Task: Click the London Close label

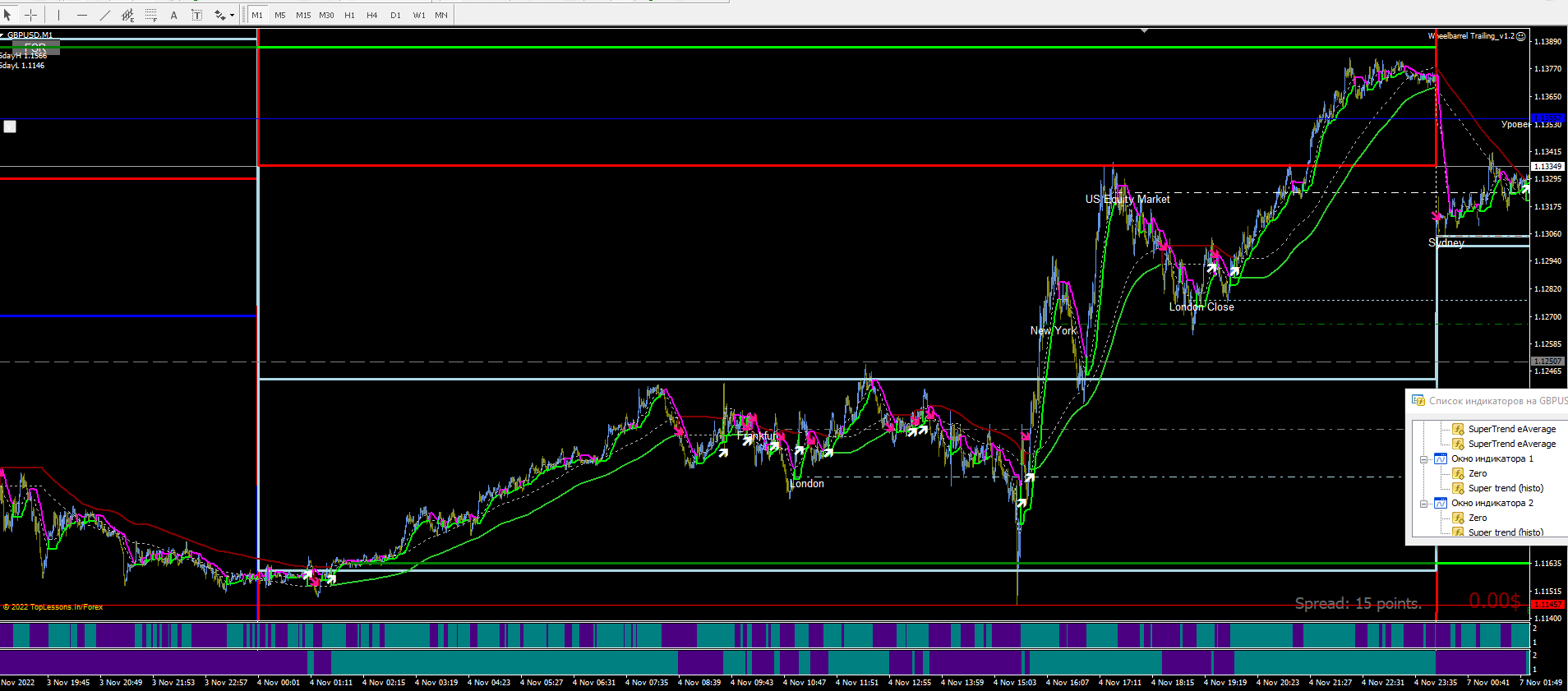Action: pos(1201,307)
